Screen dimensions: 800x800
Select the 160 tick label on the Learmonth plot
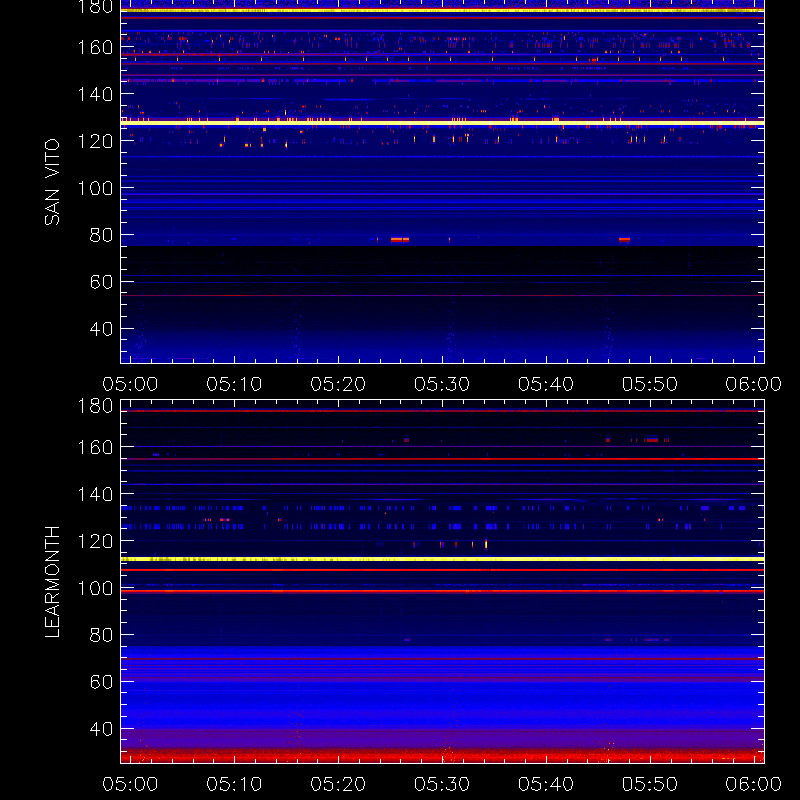pos(95,447)
